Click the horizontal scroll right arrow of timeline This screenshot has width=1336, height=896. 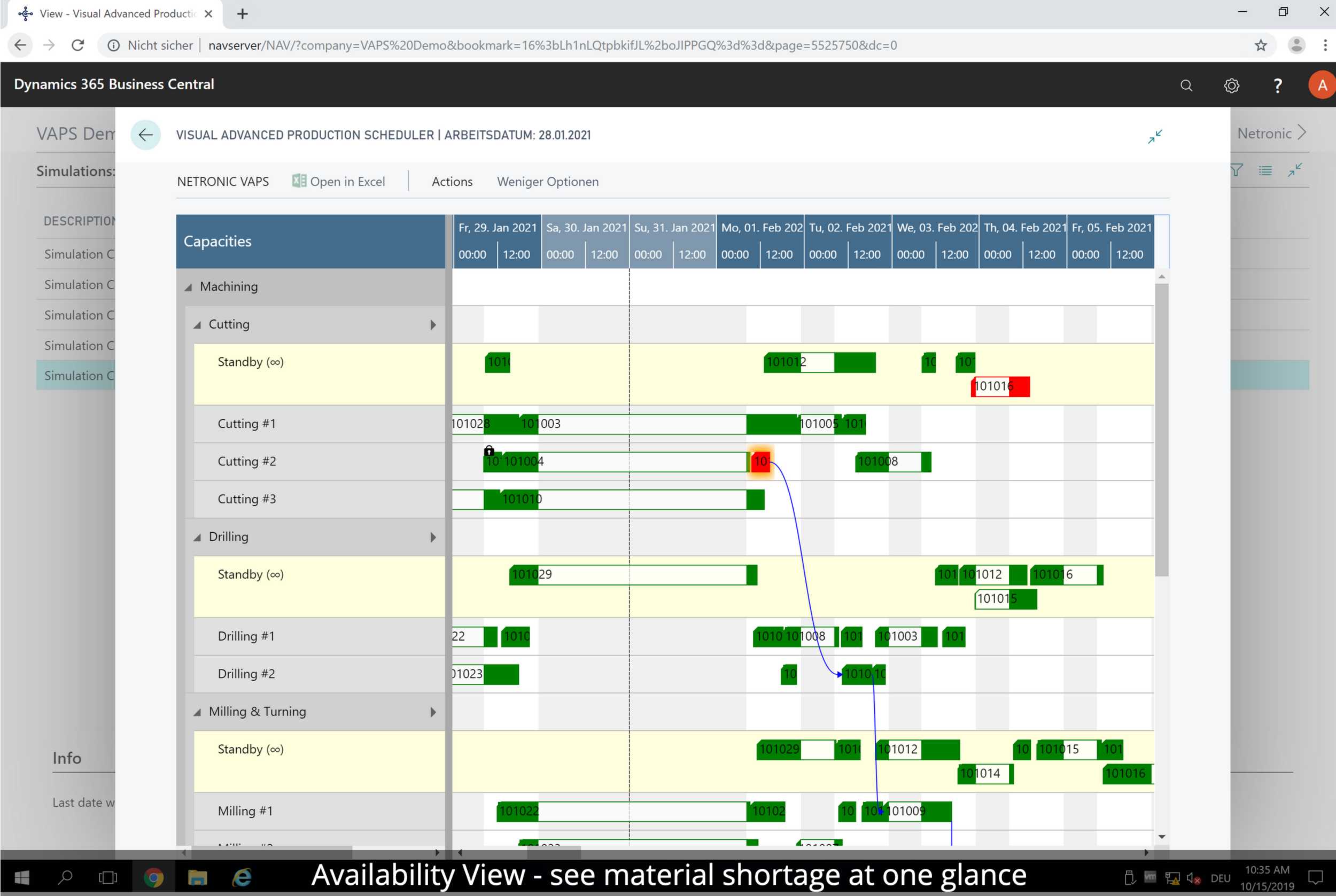pos(1146,853)
